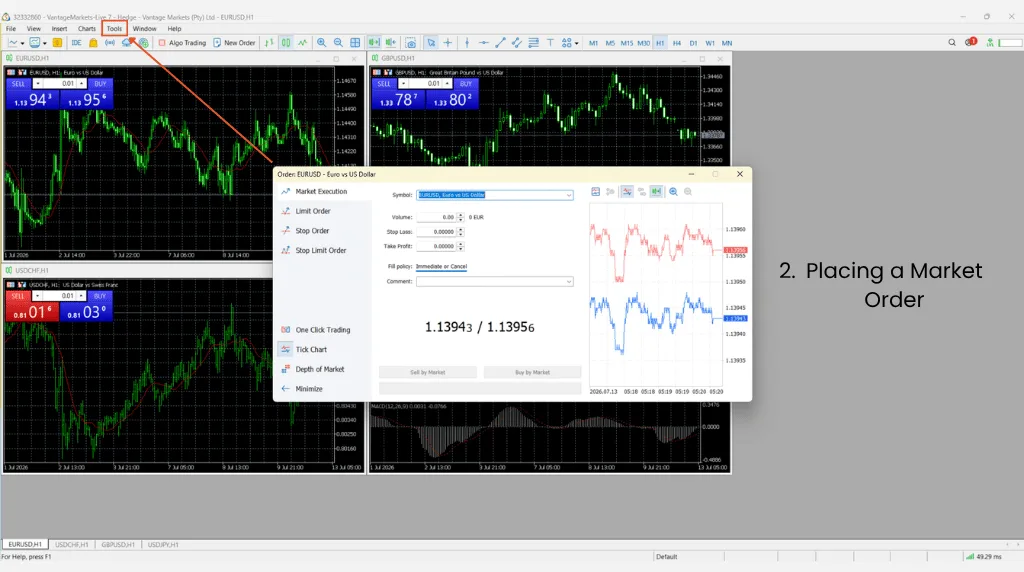Switch to bar chart view
The image size is (1024, 572).
tap(269, 43)
